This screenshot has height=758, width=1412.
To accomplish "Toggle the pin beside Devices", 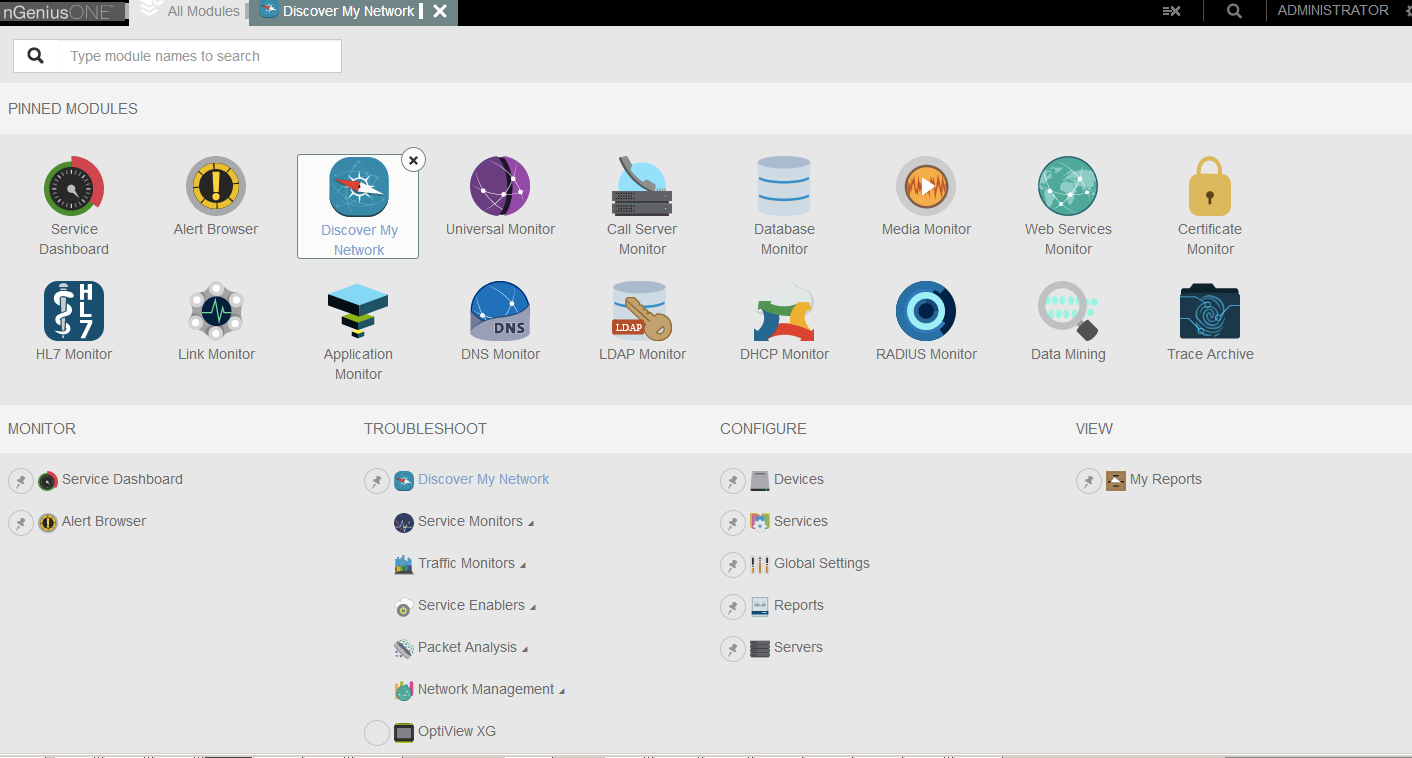I will tap(733, 481).
